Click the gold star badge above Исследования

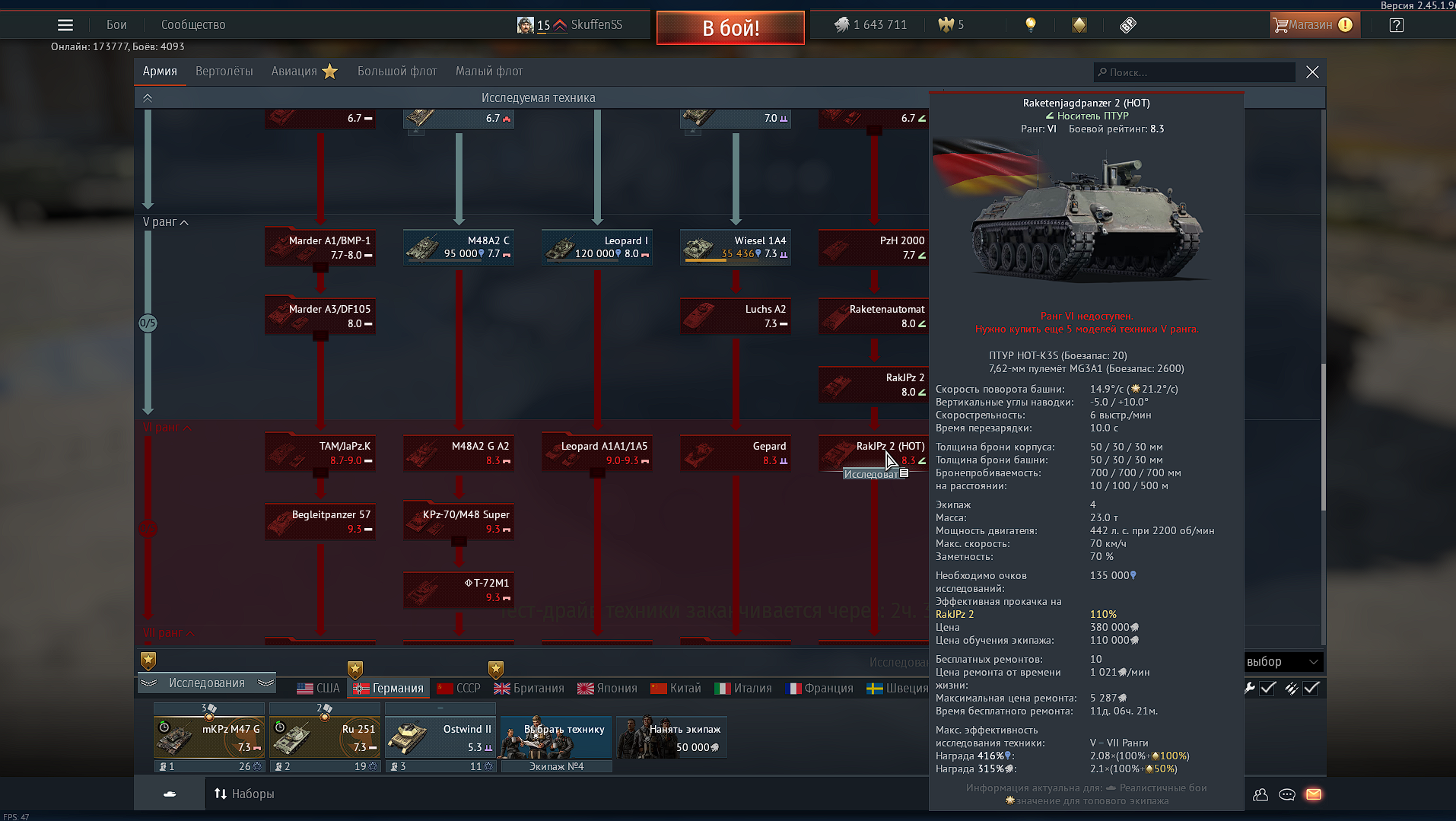click(148, 660)
